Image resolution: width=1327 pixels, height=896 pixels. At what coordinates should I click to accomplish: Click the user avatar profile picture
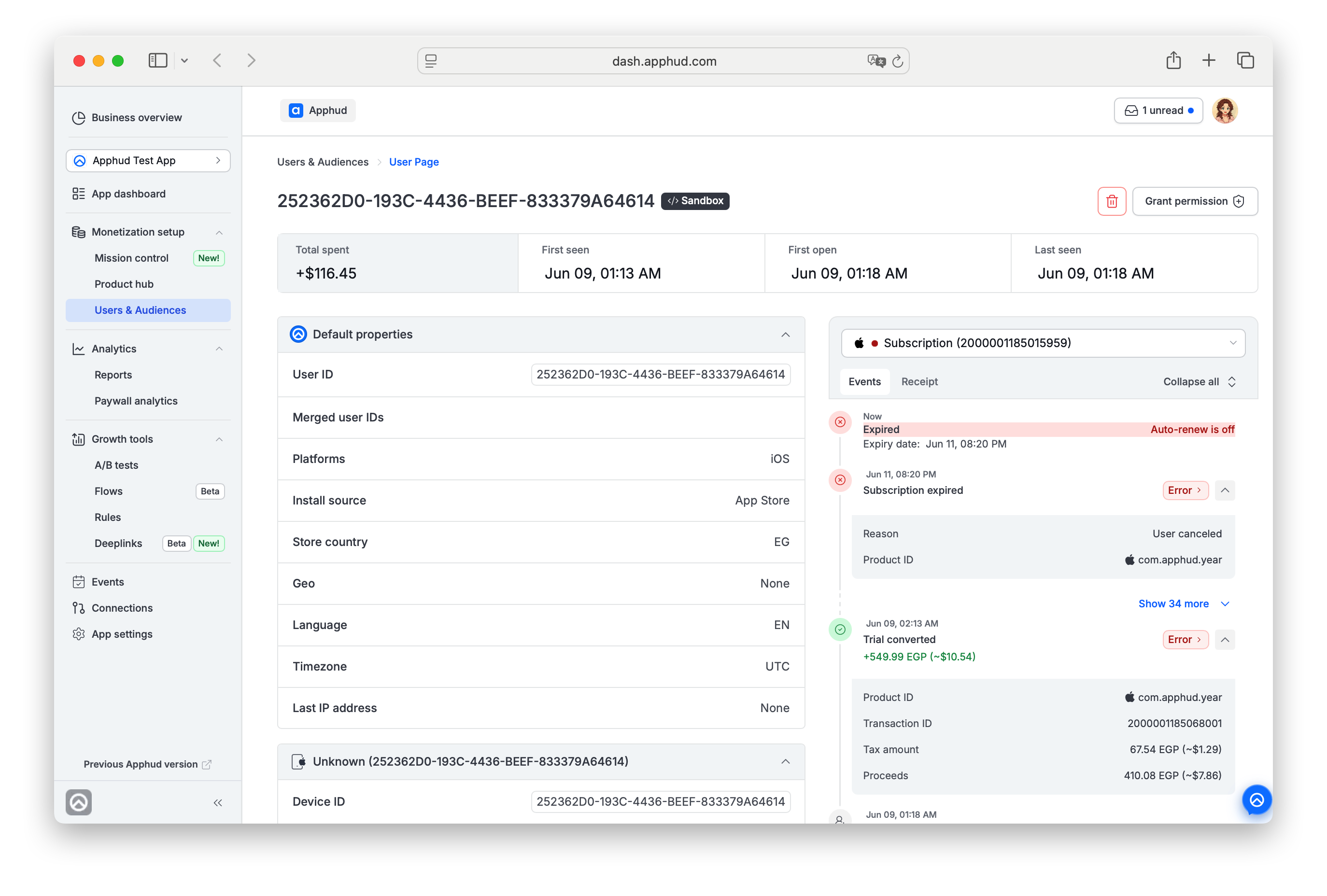[1224, 111]
